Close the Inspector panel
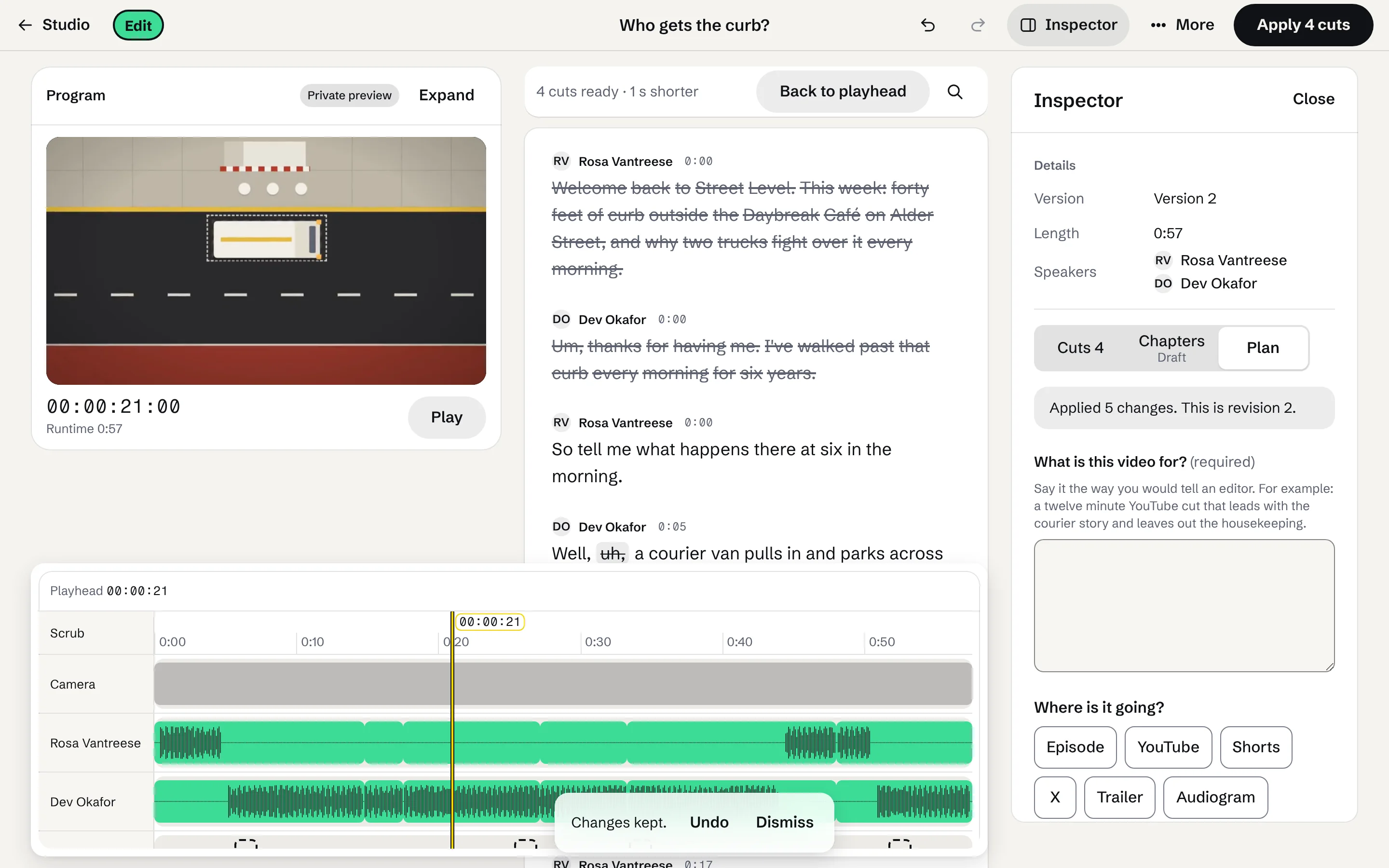Screen dimensions: 1389x868 coord(1313,99)
